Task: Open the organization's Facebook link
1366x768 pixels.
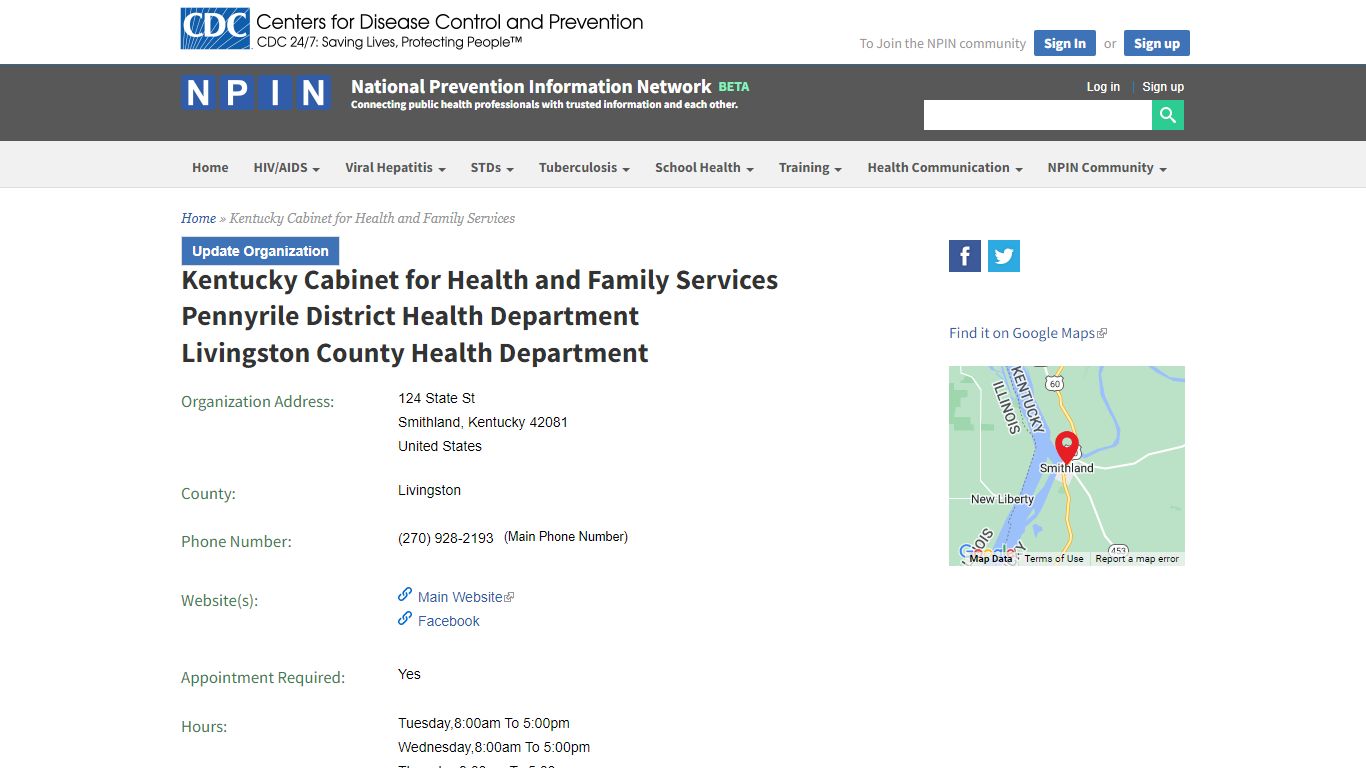Action: 449,621
